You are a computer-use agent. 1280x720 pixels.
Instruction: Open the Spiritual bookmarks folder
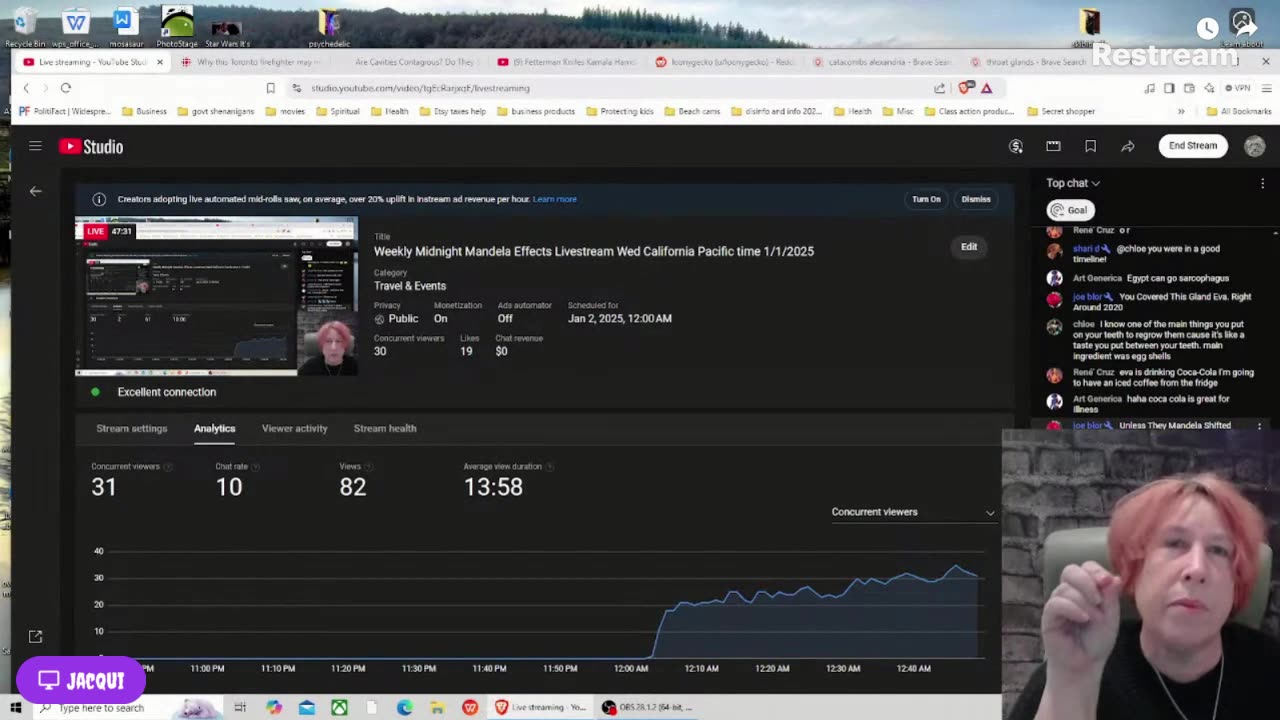coord(337,112)
